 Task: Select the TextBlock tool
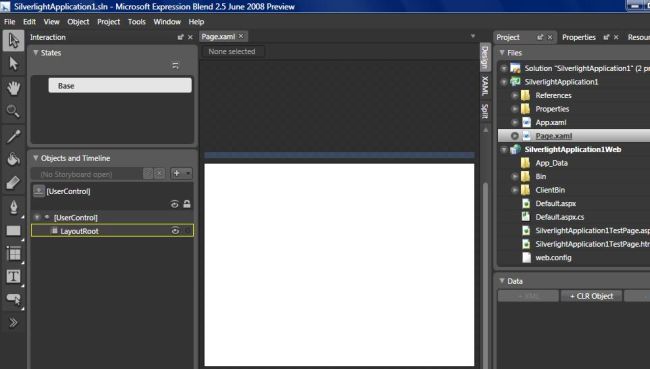click(x=13, y=276)
